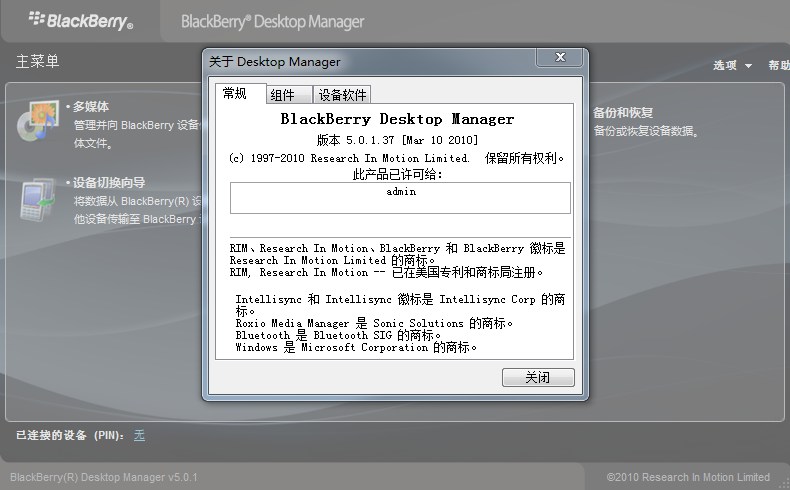Viewport: 790px width, 490px height.
Task: Click the licensed-to admin field
Action: tap(400, 197)
